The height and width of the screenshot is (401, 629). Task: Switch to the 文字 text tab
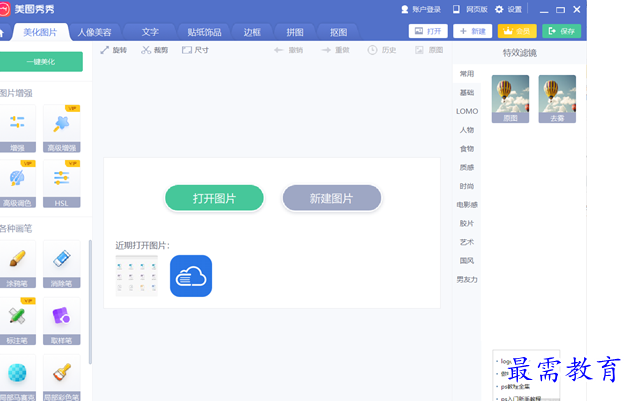pos(150,32)
